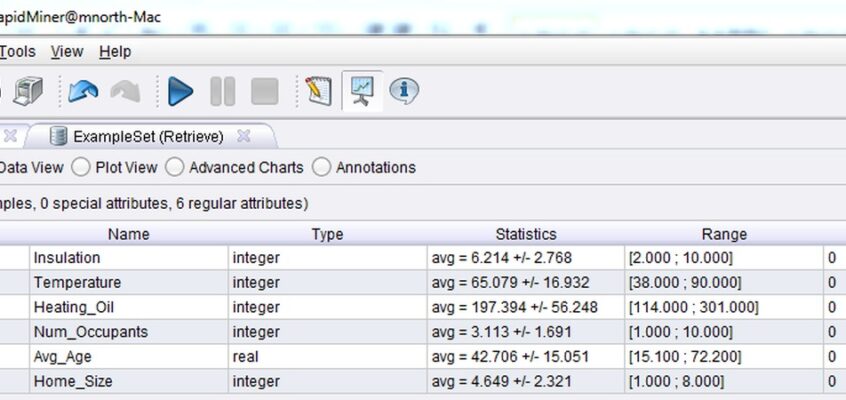Select the Annotations radio button
Viewport: 846px width, 400px height.
(x=321, y=167)
